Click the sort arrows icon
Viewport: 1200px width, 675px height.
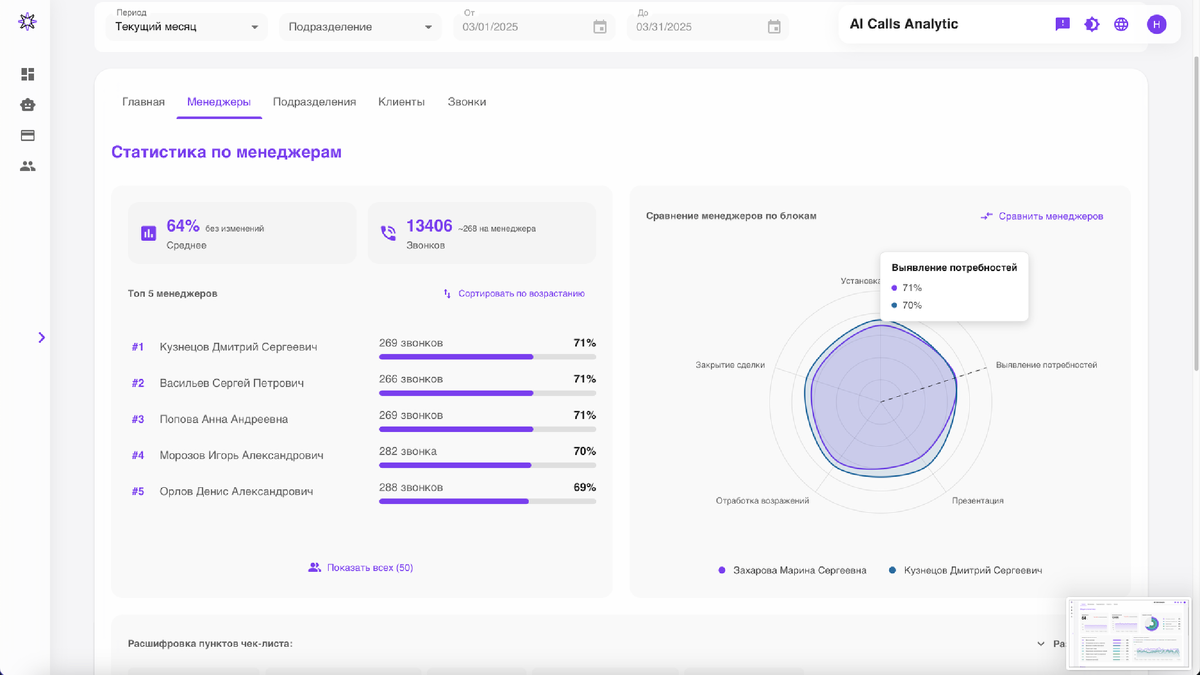[x=447, y=294]
